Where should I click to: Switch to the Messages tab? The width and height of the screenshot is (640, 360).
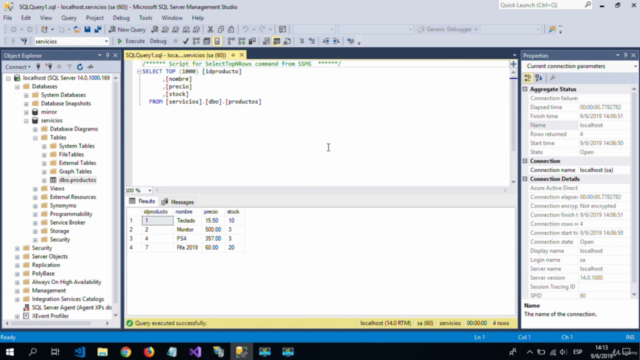178,202
